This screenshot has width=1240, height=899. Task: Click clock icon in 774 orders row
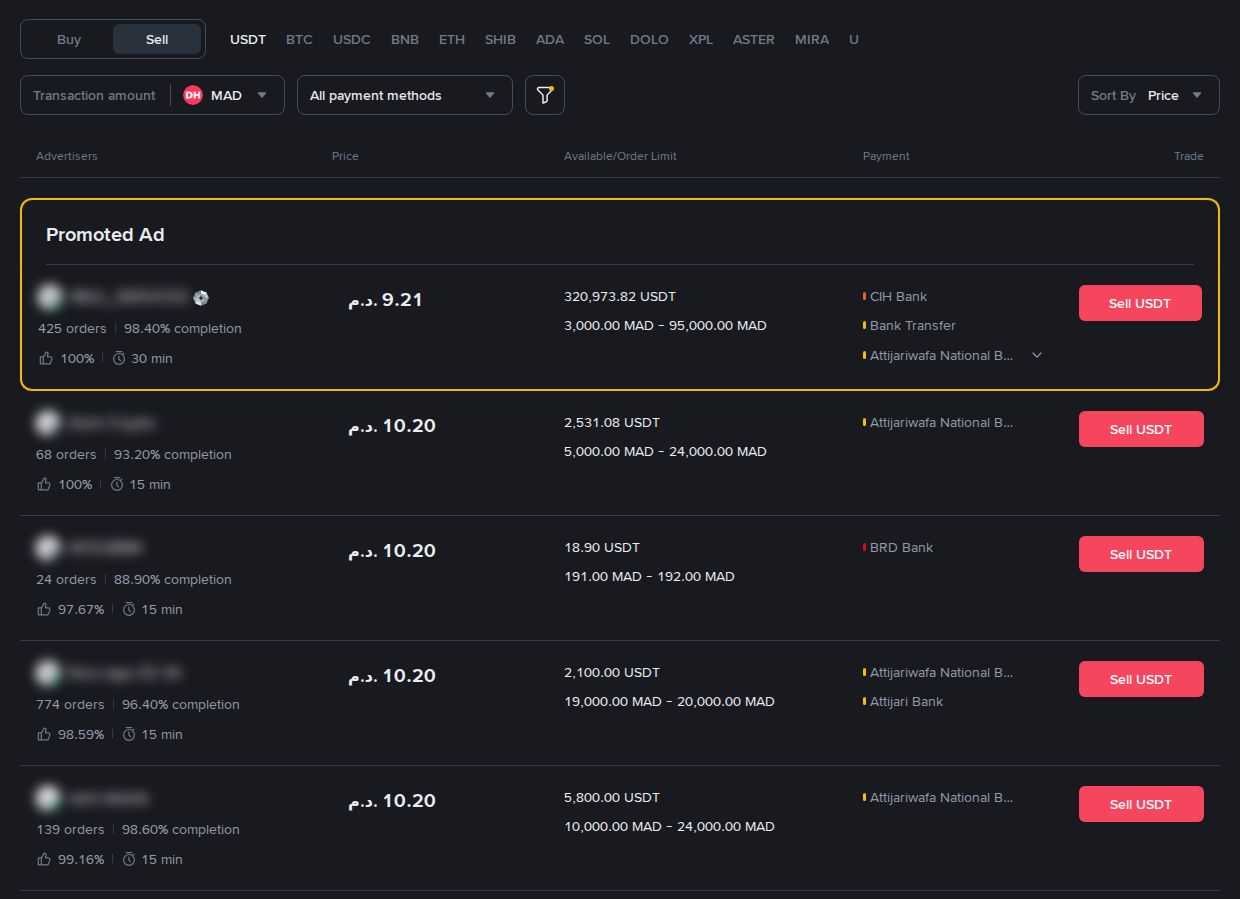click(x=129, y=734)
